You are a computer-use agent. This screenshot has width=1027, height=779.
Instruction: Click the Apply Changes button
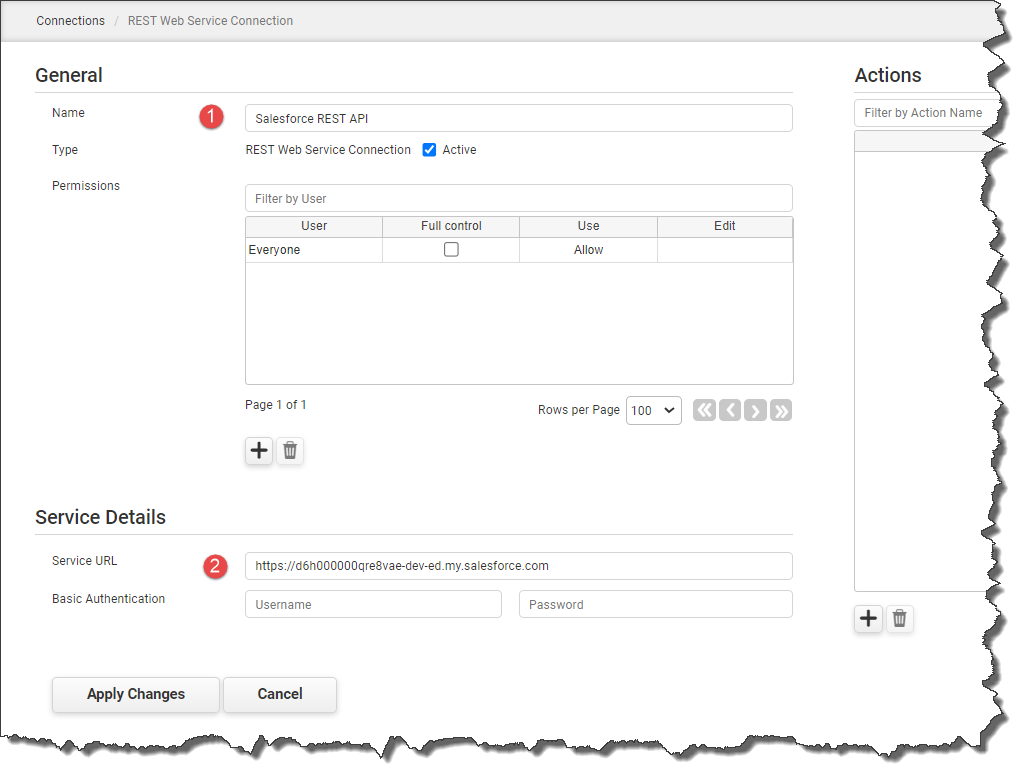(x=136, y=694)
